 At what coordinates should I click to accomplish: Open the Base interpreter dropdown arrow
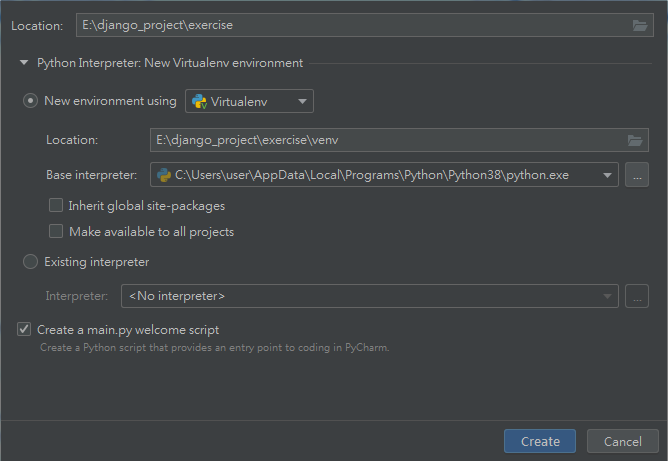(608, 175)
